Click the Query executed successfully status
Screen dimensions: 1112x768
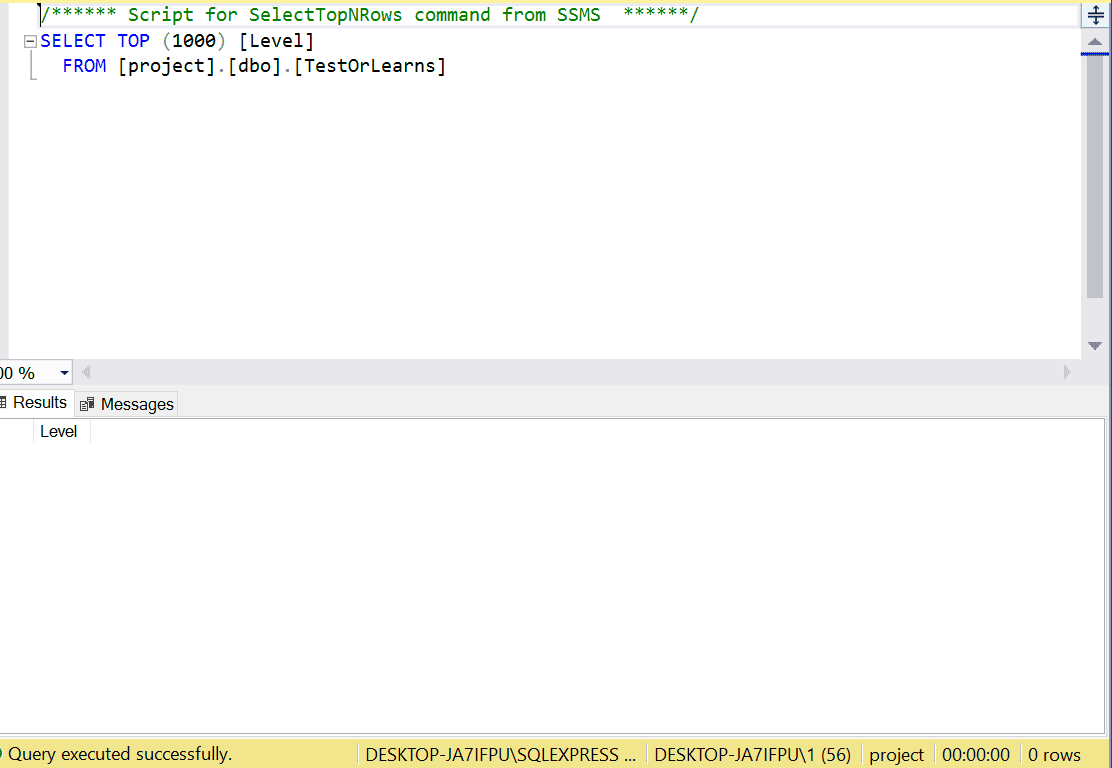(120, 754)
